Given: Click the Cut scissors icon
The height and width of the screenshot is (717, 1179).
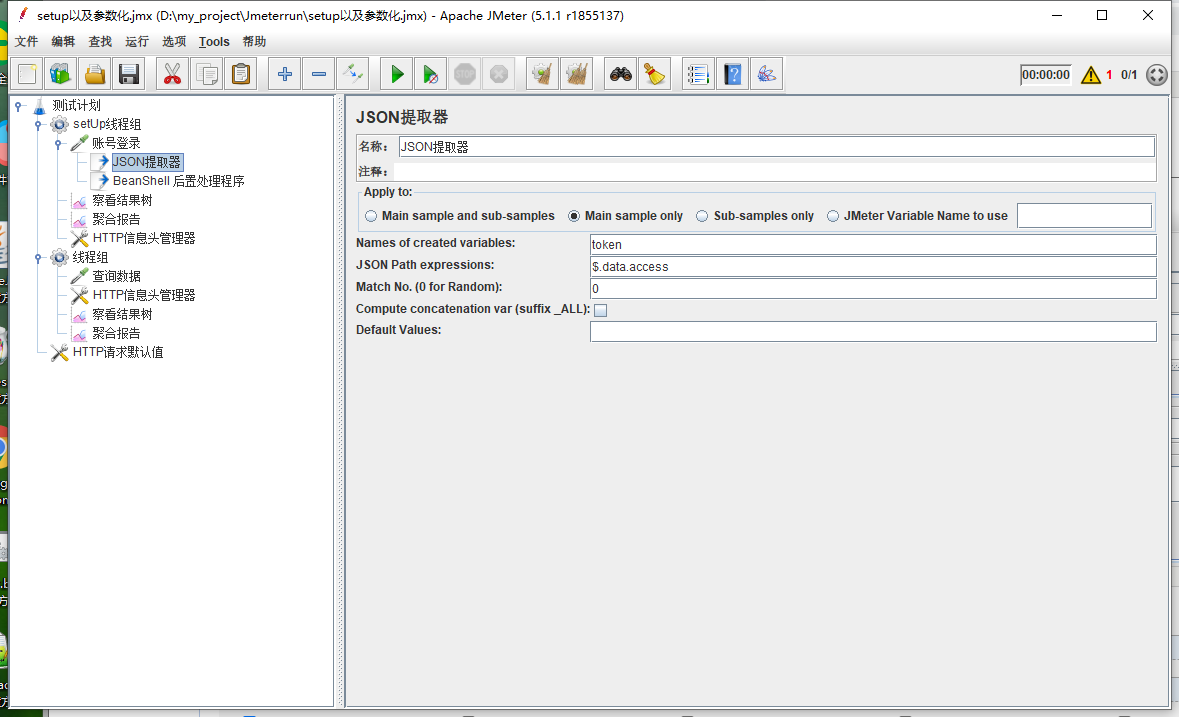Looking at the screenshot, I should pos(172,74).
